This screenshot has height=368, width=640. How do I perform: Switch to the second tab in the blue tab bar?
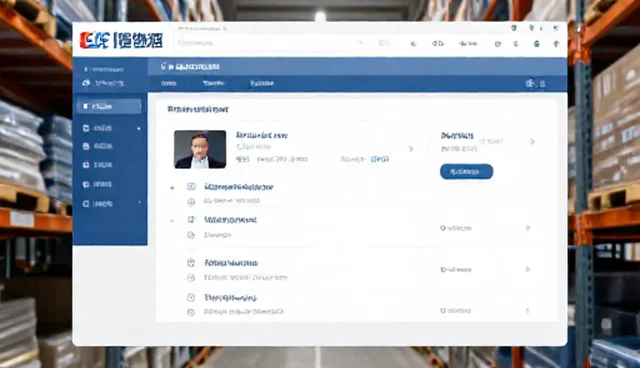click(213, 83)
